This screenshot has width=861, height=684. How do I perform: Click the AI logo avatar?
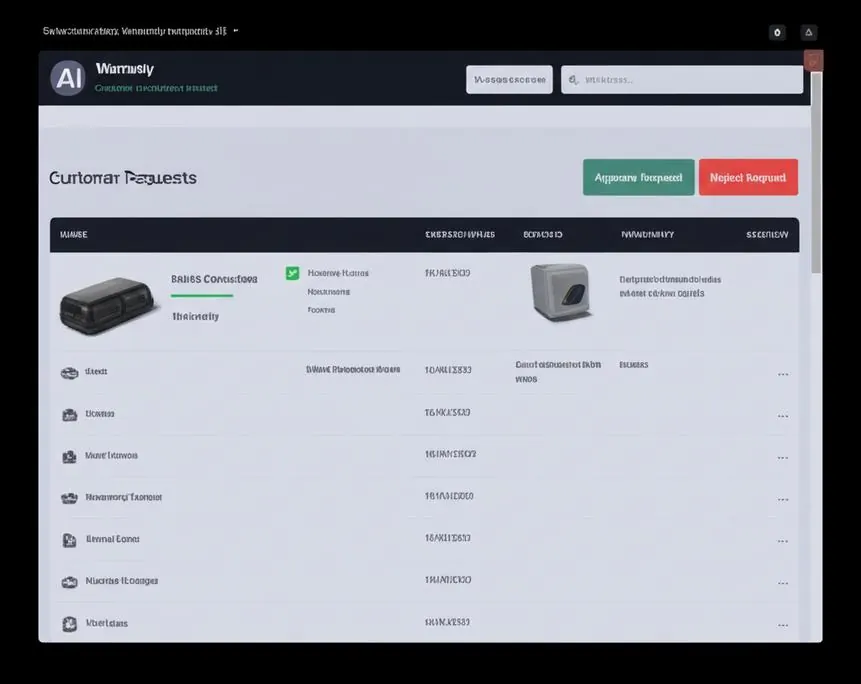[x=68, y=78]
